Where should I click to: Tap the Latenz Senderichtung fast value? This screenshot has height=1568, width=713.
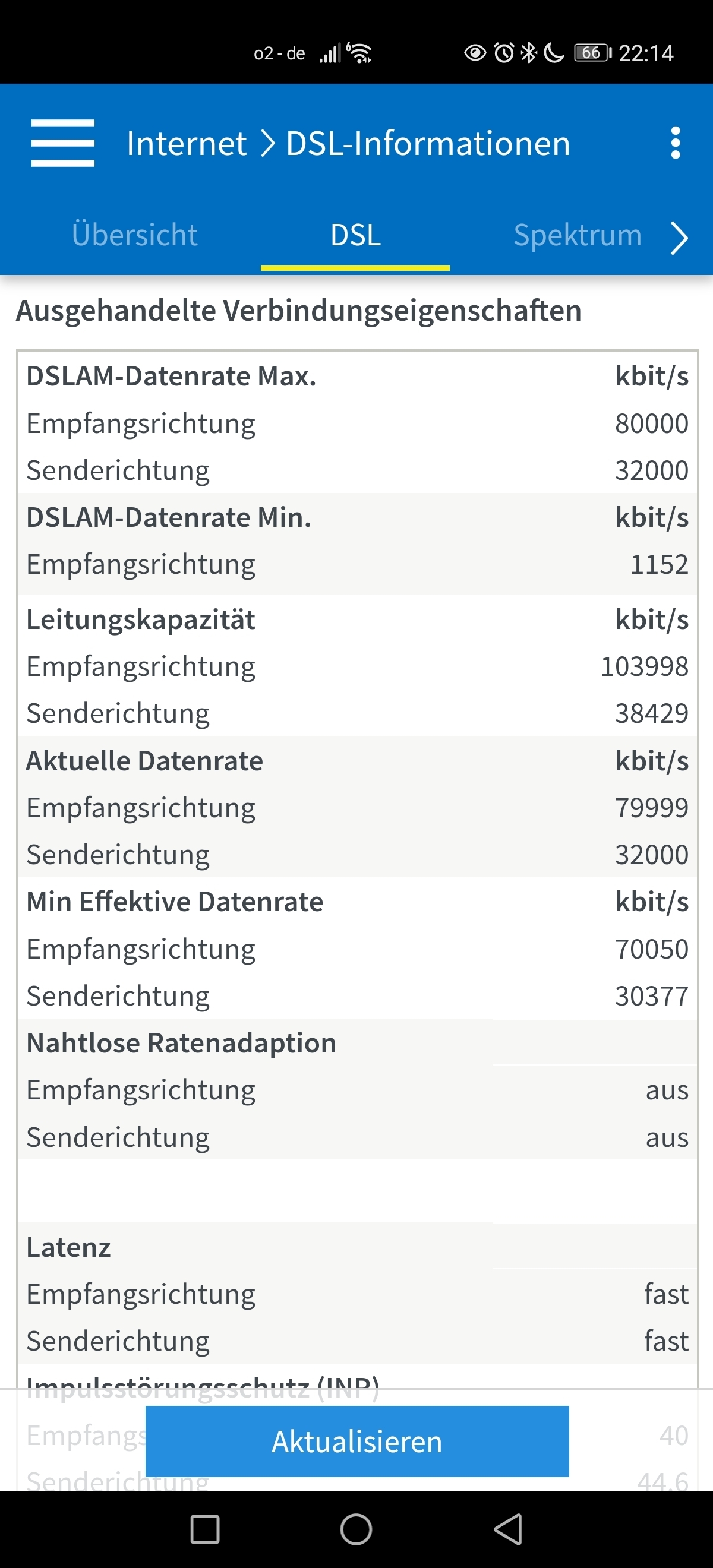(667, 1341)
